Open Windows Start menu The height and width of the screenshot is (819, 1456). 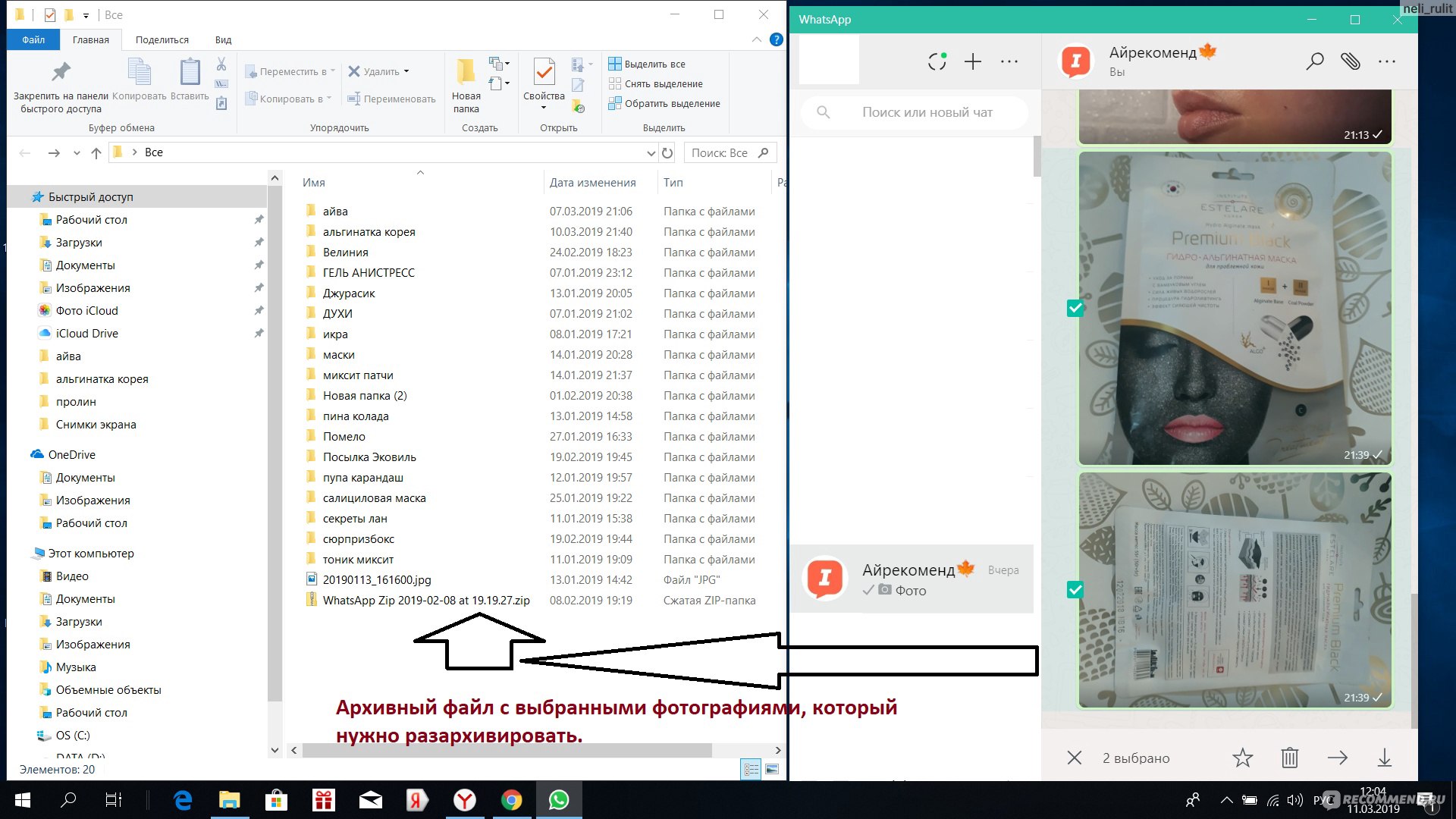tap(22, 800)
